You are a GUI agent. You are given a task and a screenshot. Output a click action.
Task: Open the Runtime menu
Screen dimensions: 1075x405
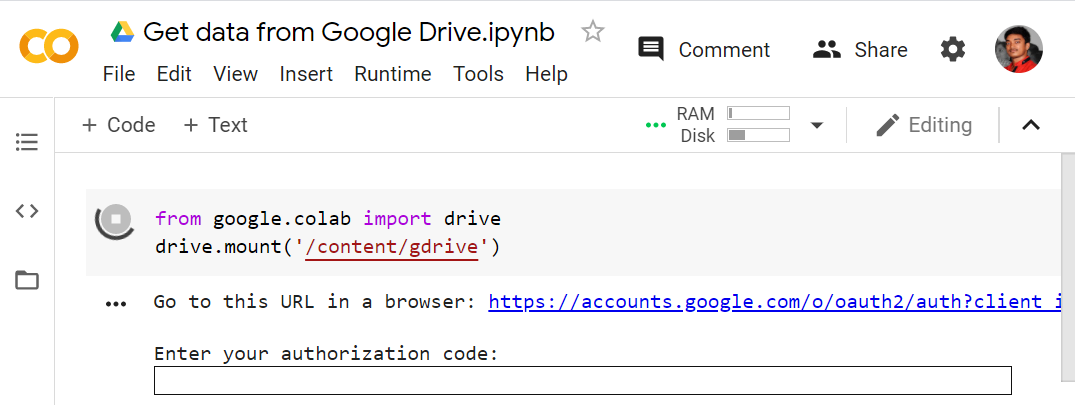tap(393, 74)
